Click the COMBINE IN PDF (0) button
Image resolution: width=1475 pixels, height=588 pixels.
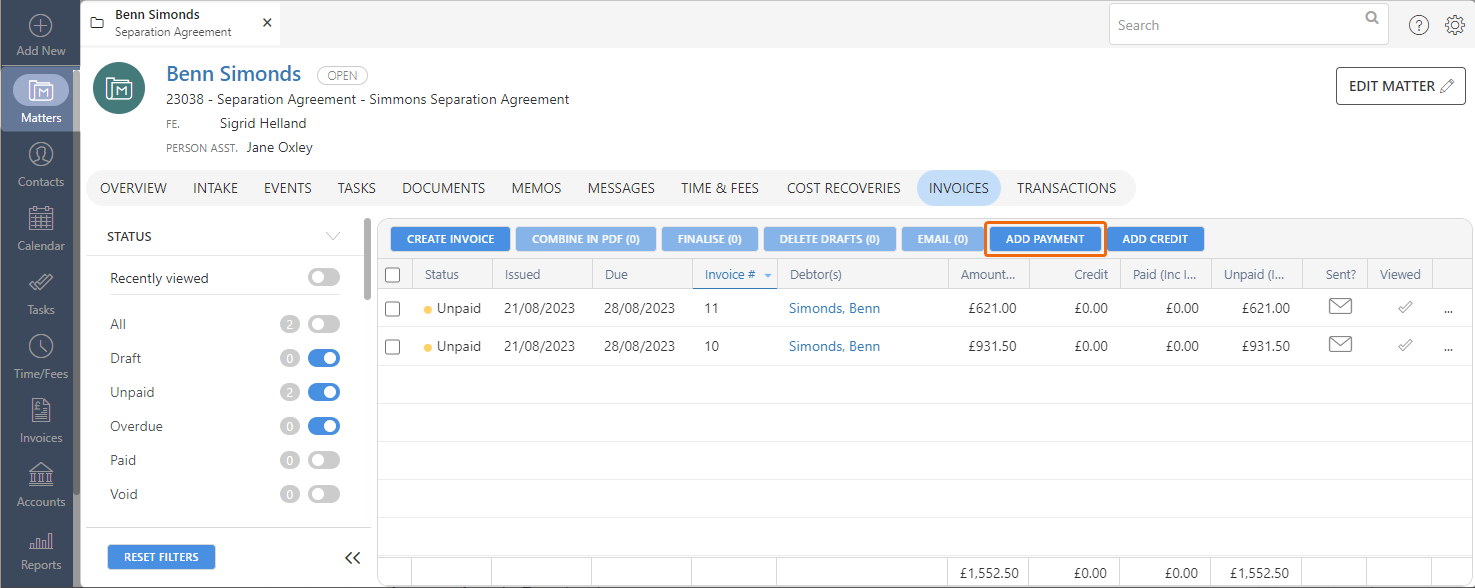coord(586,239)
